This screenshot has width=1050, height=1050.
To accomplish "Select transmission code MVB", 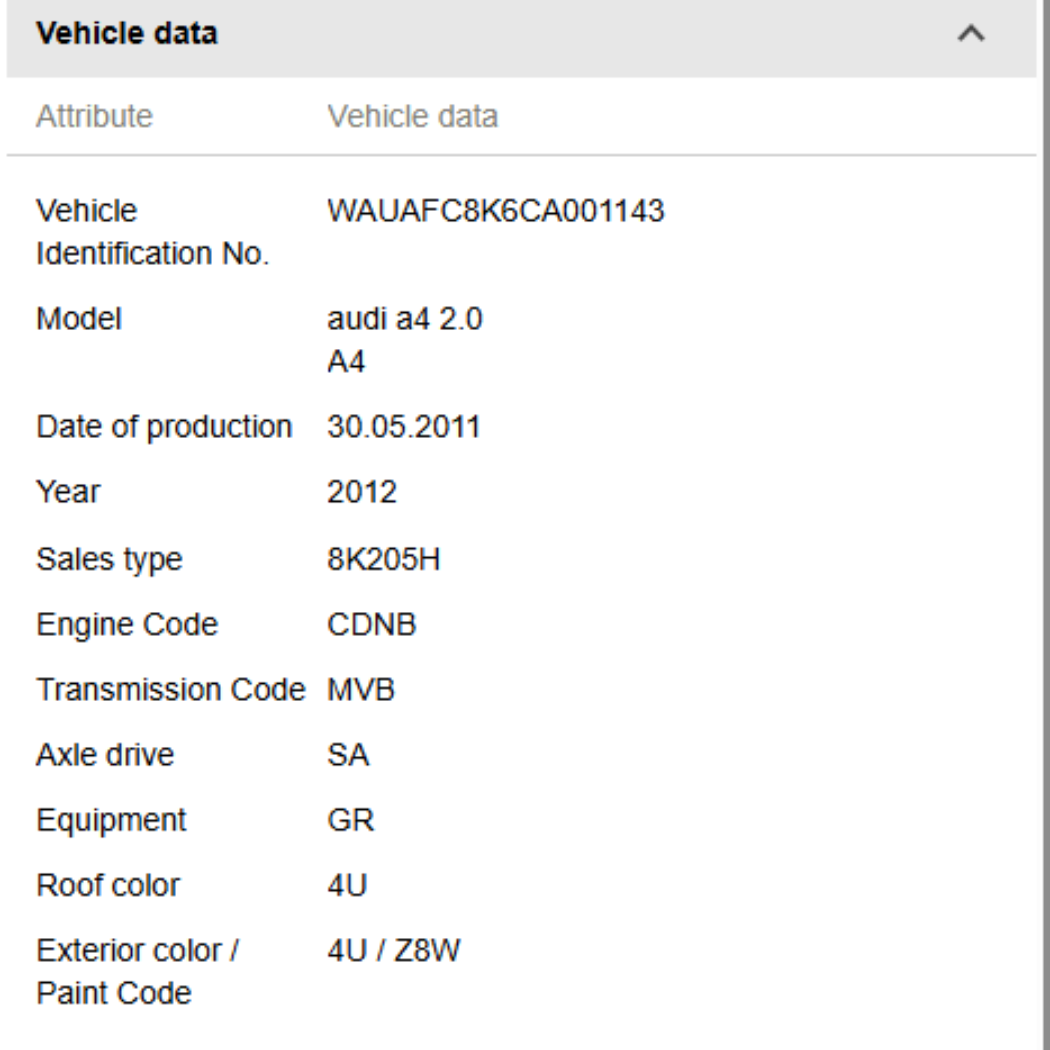I will point(361,690).
